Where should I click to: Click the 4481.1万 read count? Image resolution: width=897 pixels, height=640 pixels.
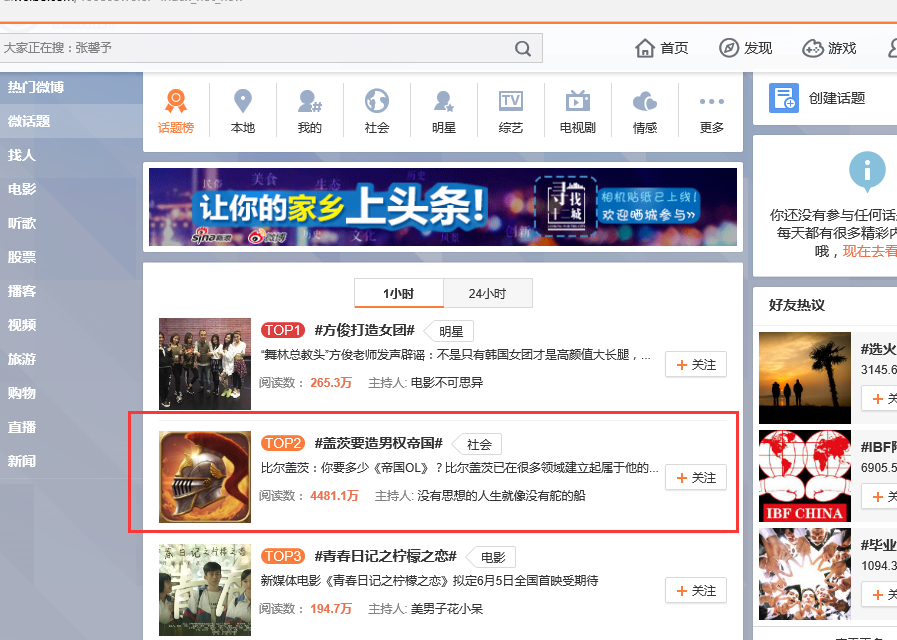[x=335, y=496]
